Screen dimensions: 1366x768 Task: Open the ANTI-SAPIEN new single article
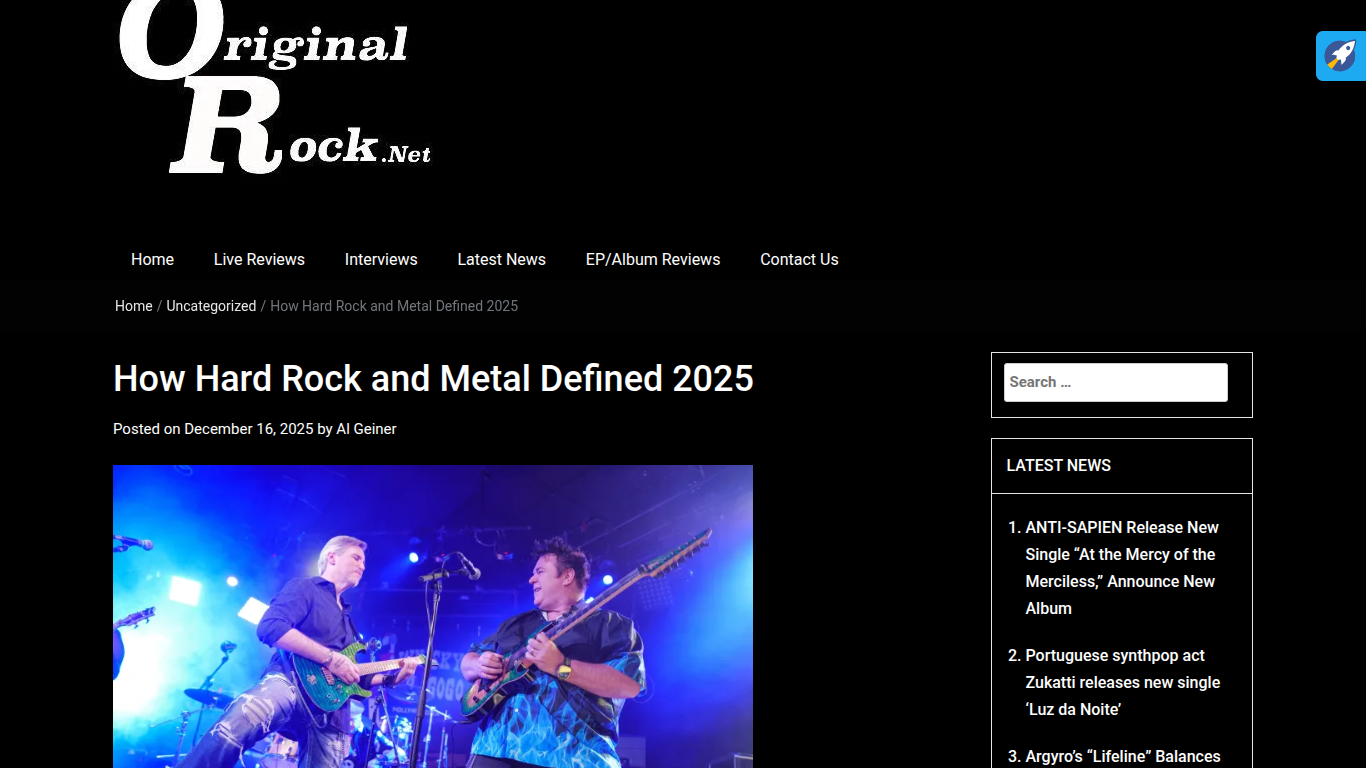1122,568
